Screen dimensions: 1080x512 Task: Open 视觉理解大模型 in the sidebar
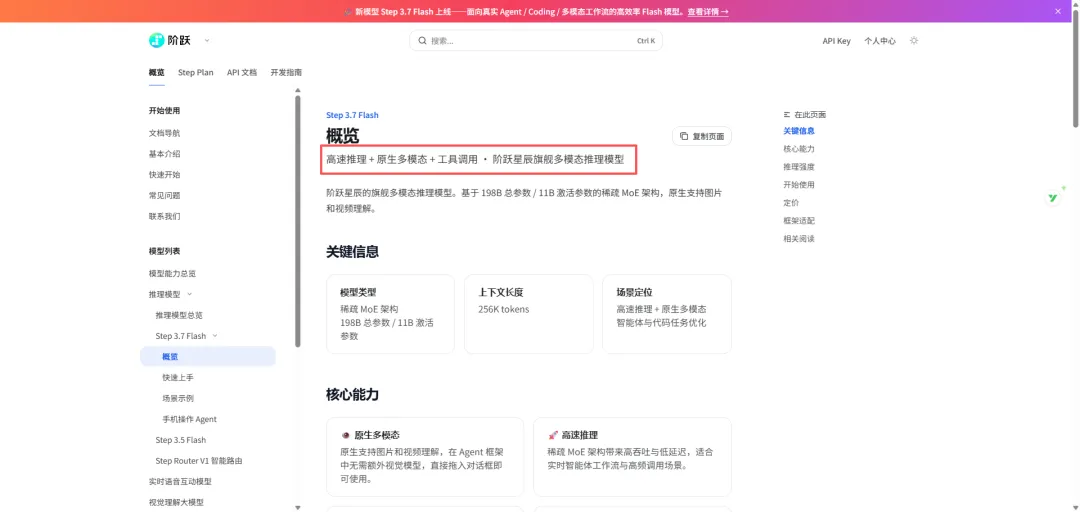click(176, 502)
